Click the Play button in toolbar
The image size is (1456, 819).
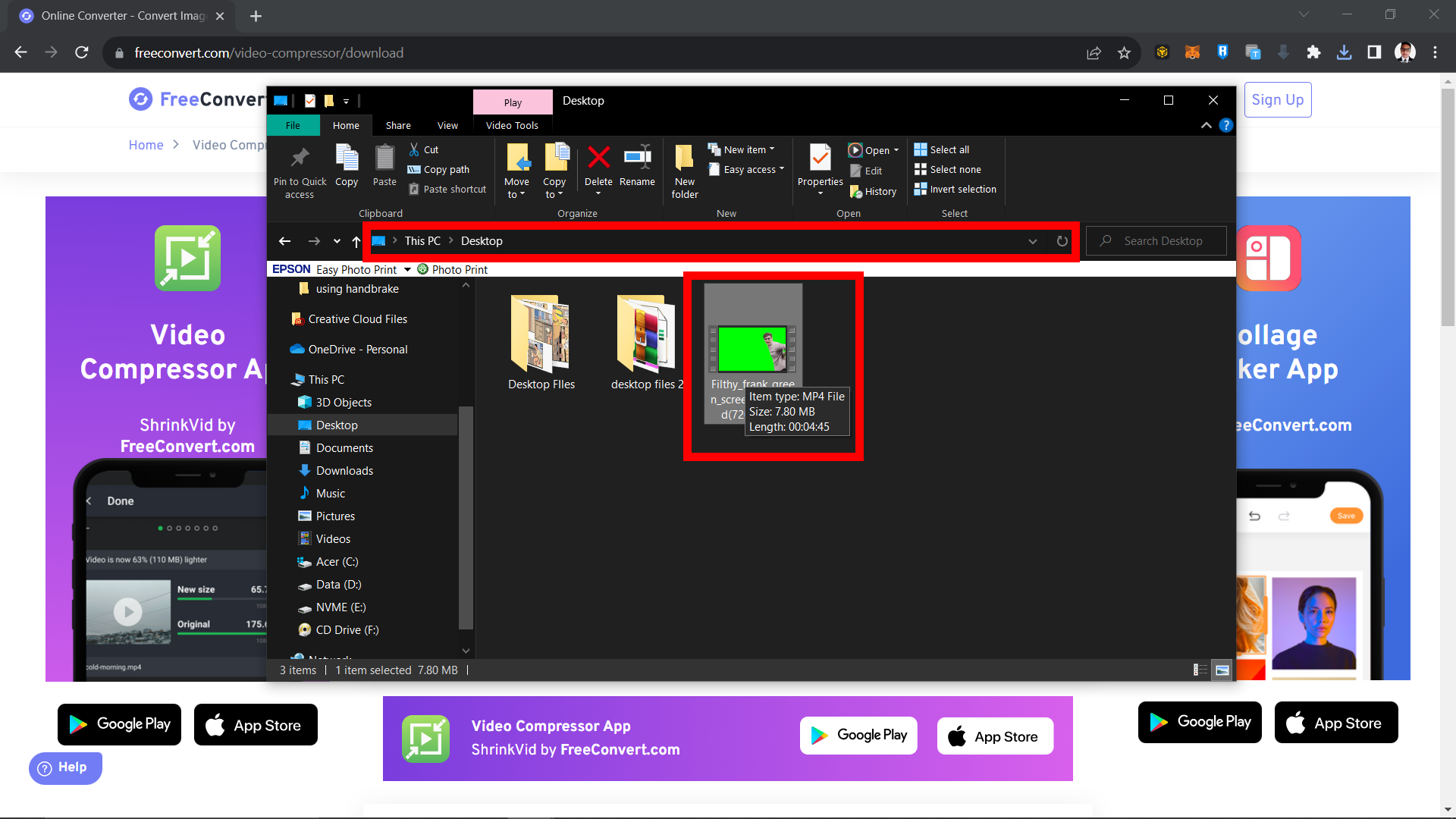point(513,100)
